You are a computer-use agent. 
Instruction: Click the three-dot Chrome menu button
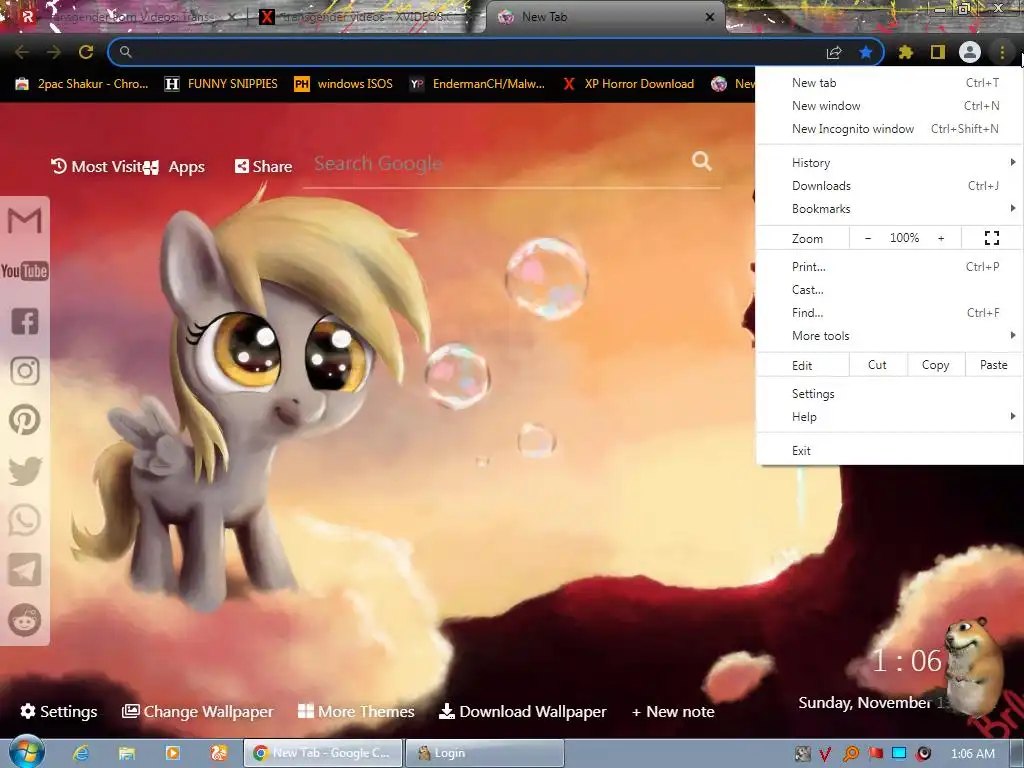(1002, 52)
